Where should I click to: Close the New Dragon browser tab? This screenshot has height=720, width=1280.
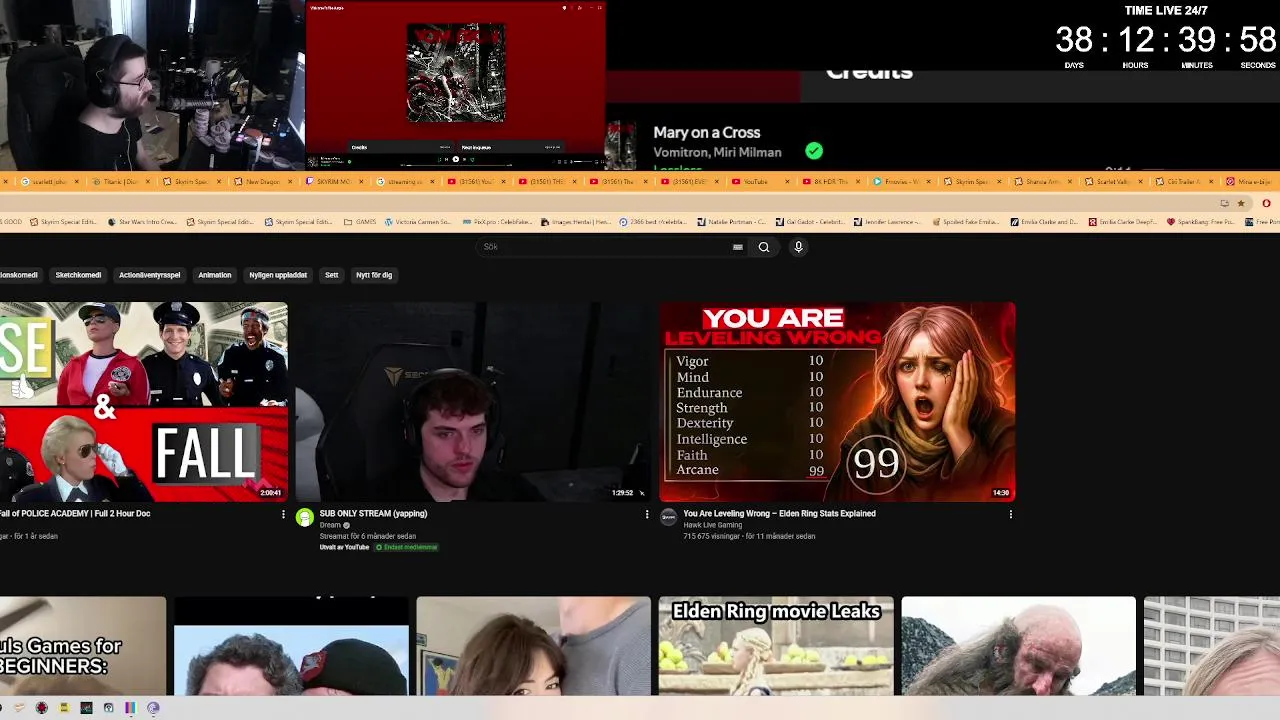click(292, 182)
